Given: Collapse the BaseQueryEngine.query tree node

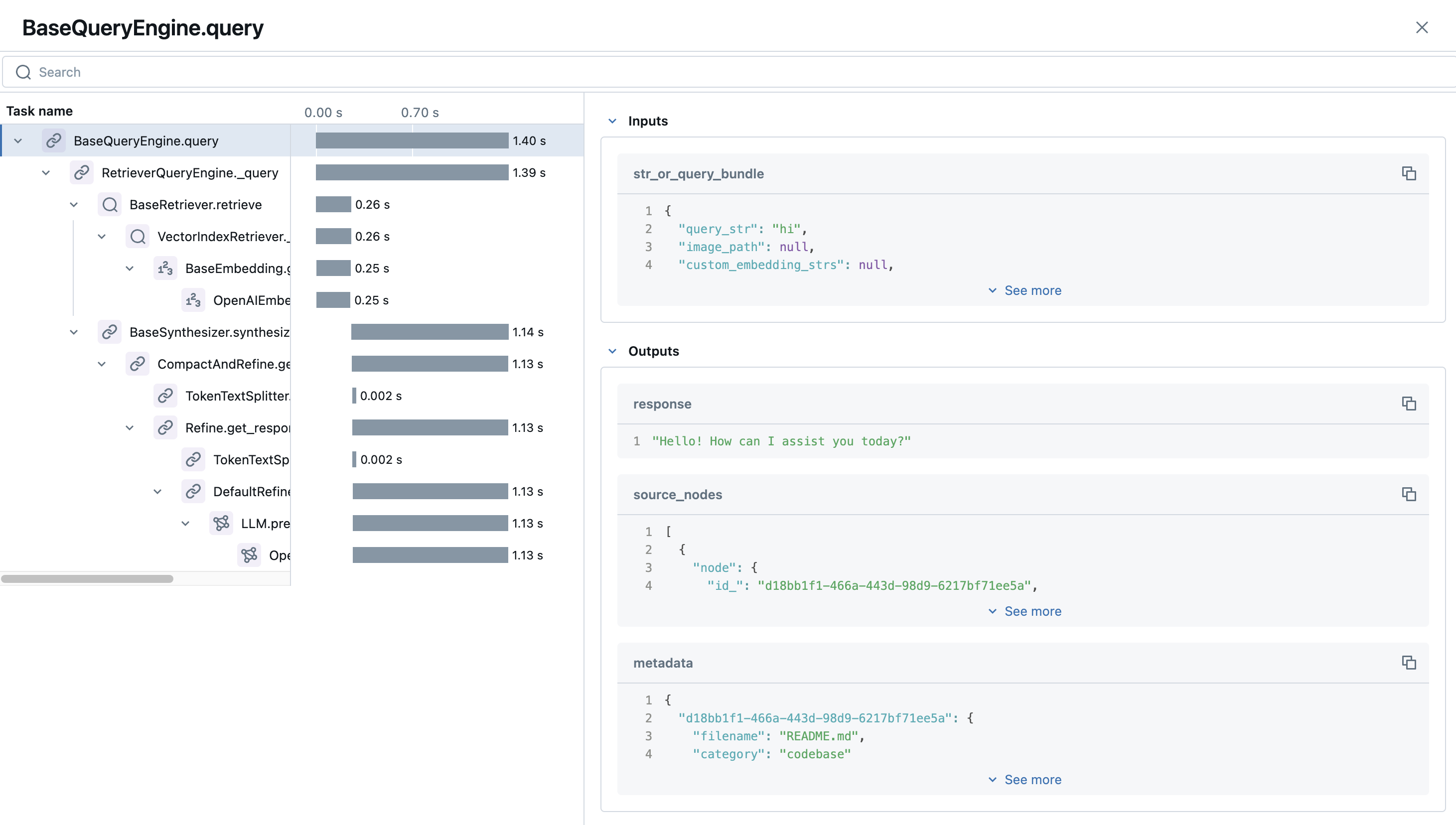Looking at the screenshot, I should pos(17,140).
